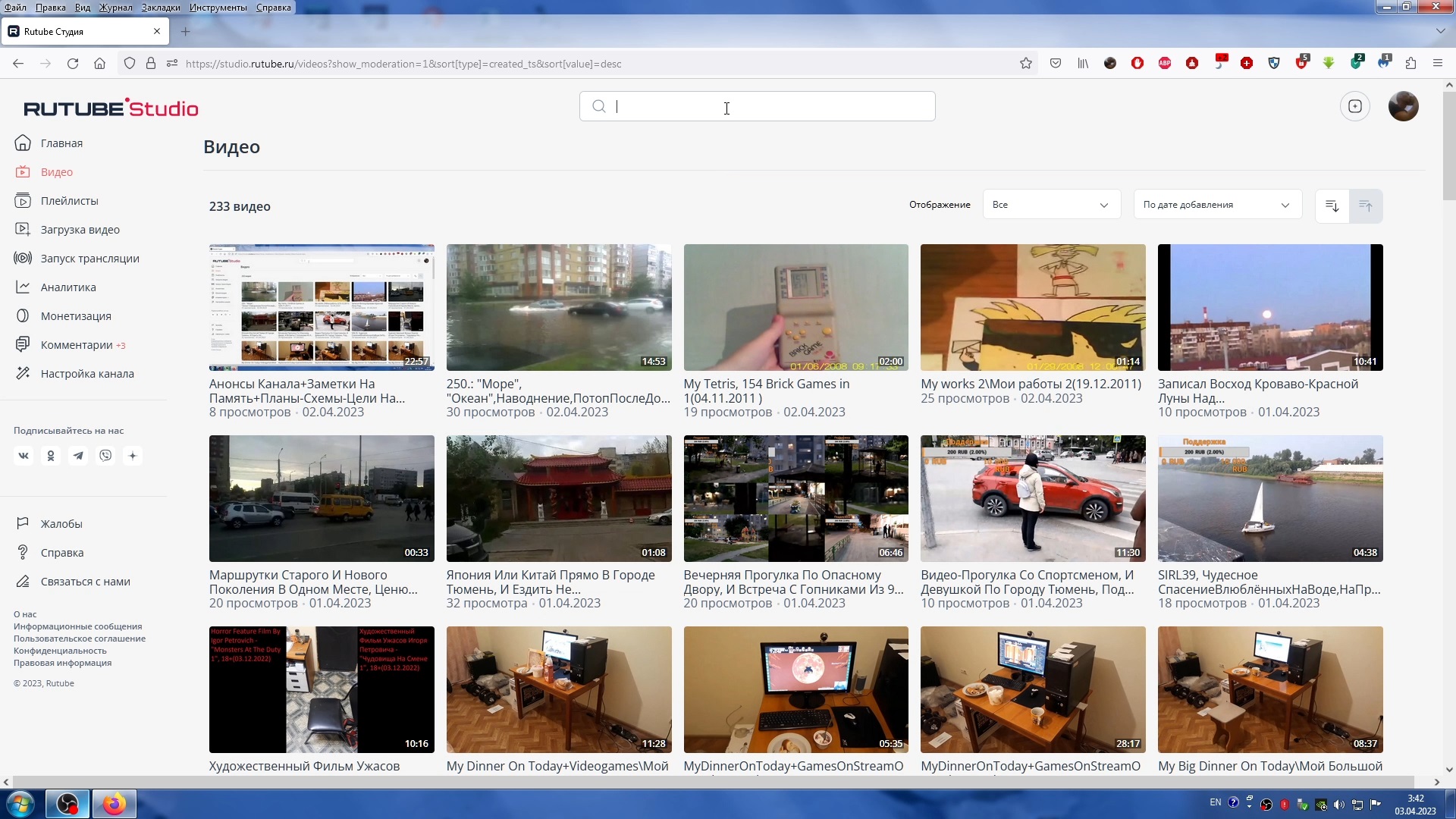Open the My Tetris video thumbnail

795,307
